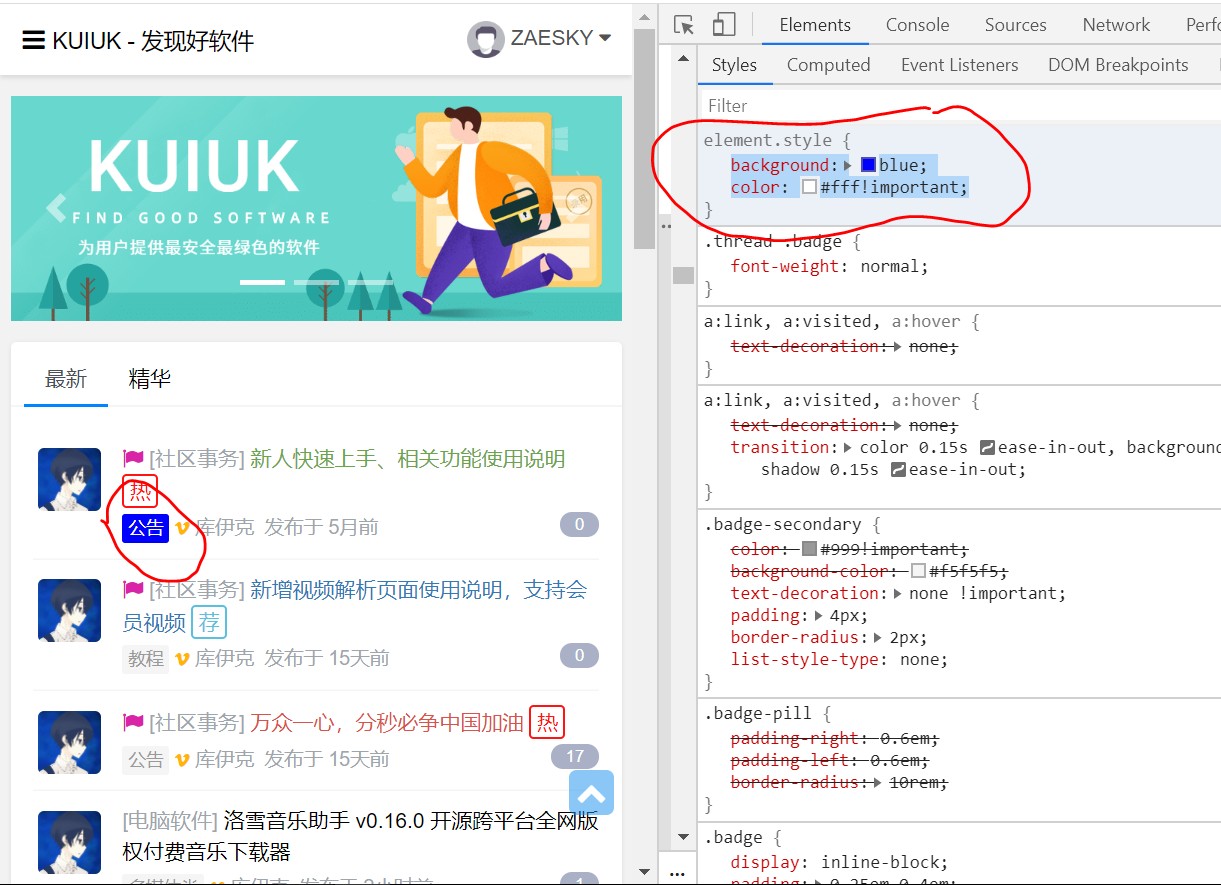Click the 17 replies count badge
Image resolution: width=1221 pixels, height=885 pixels.
click(575, 756)
